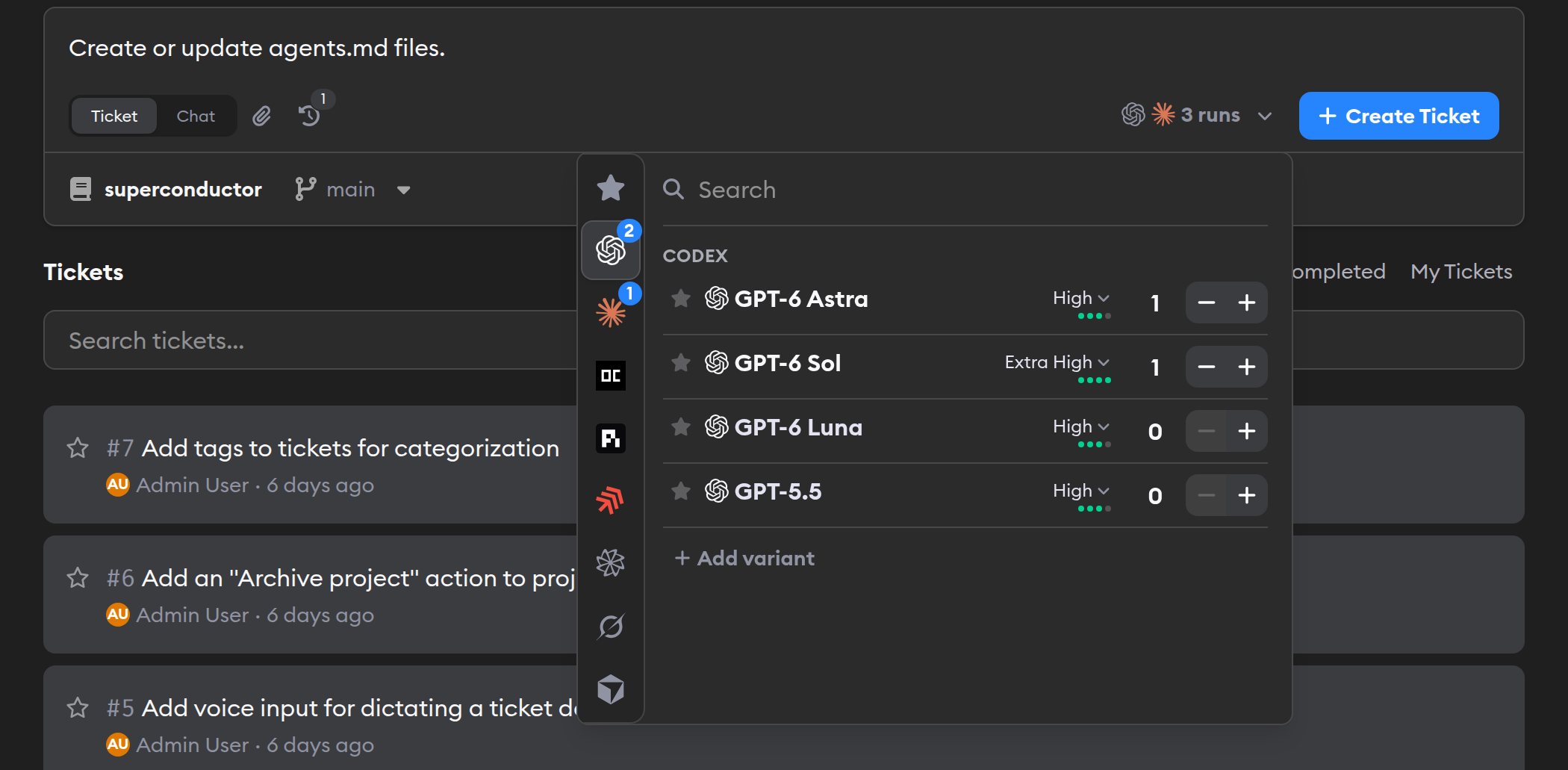Select the superconductor repository
The height and width of the screenshot is (770, 1568).
pyautogui.click(x=166, y=190)
